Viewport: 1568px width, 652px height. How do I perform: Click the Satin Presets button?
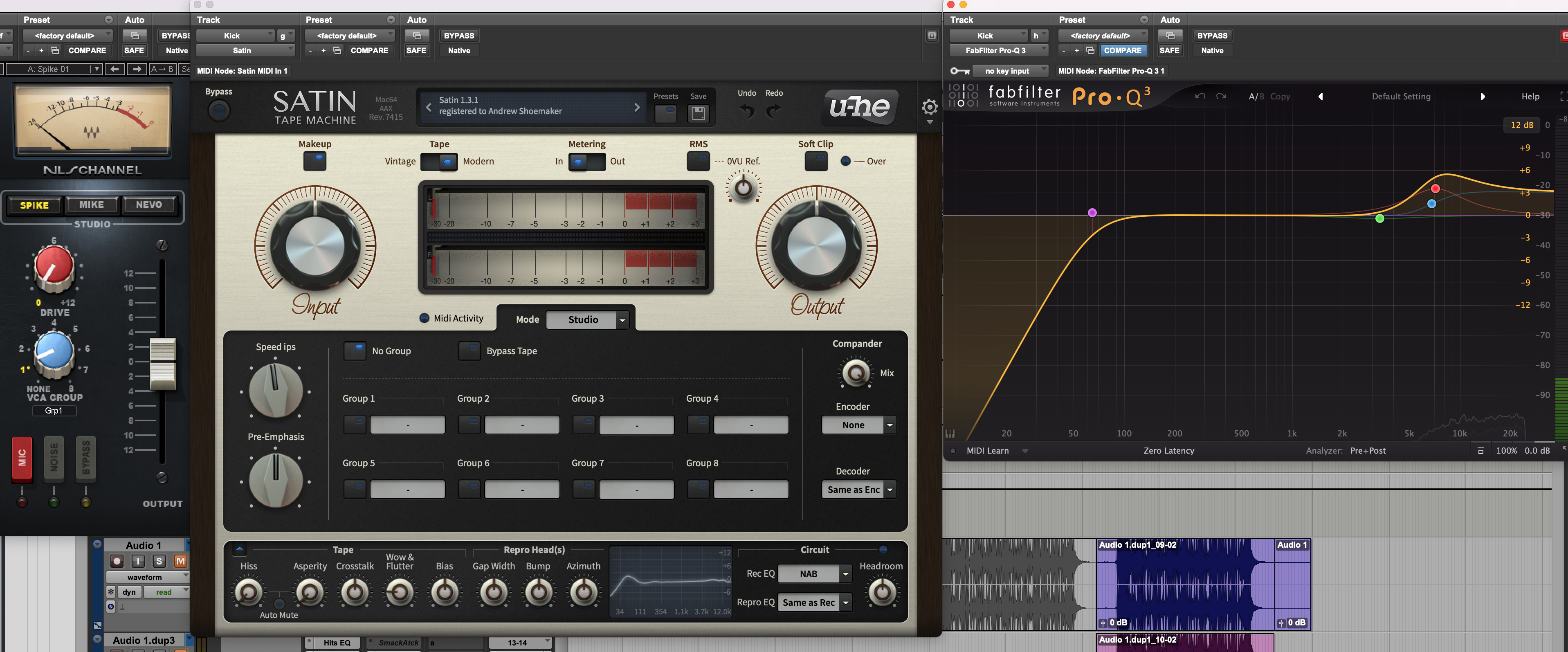pos(665,113)
